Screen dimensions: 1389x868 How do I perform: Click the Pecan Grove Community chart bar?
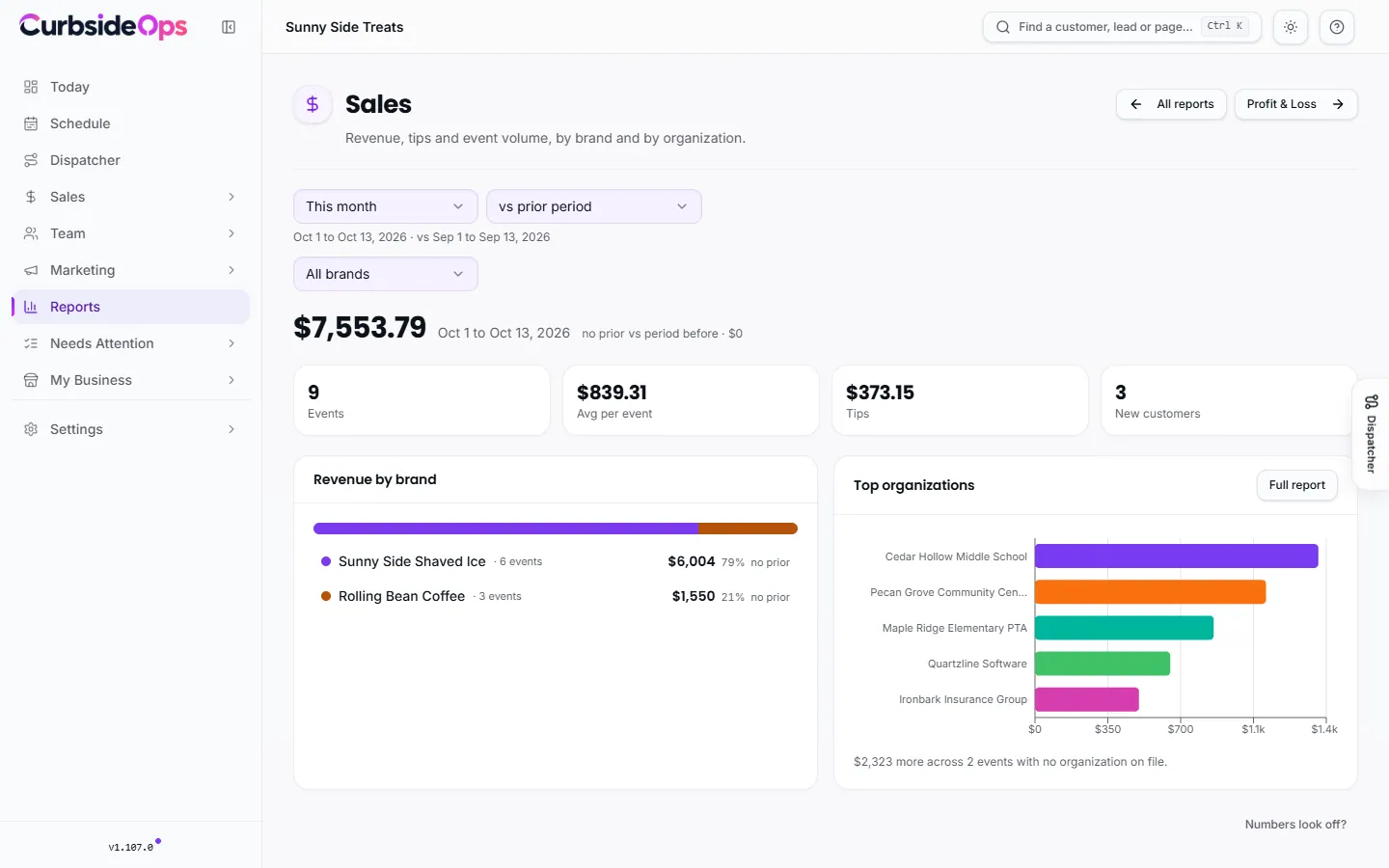(x=1151, y=592)
